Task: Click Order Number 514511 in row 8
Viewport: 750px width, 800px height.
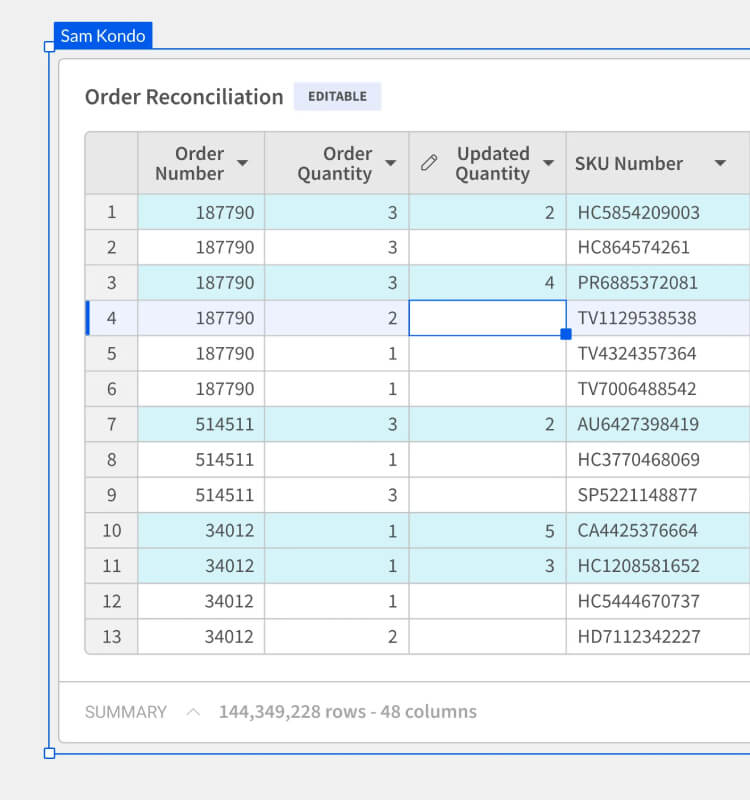Action: [x=201, y=460]
